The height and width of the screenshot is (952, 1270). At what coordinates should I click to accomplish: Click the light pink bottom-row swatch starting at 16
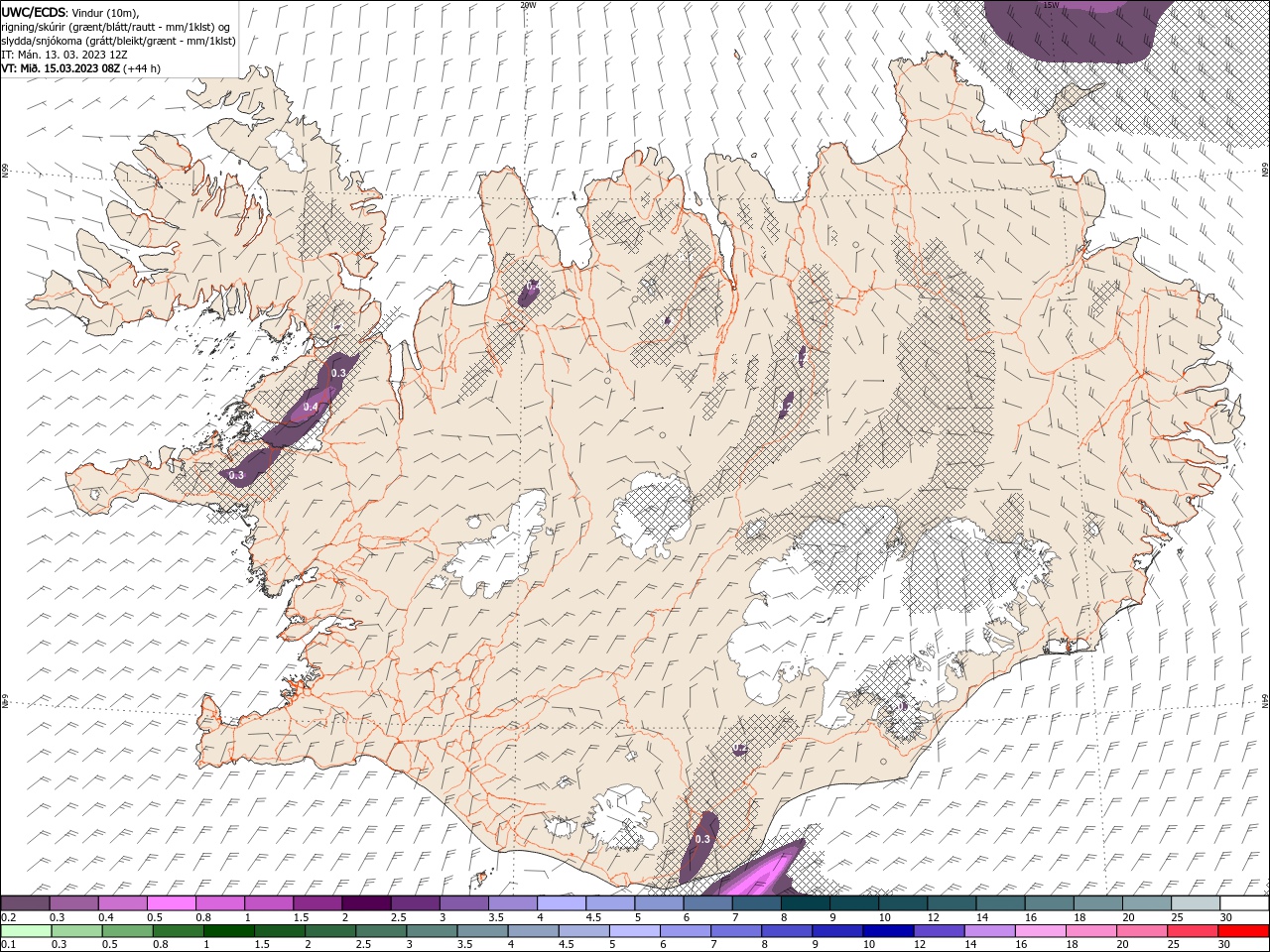(1040, 931)
